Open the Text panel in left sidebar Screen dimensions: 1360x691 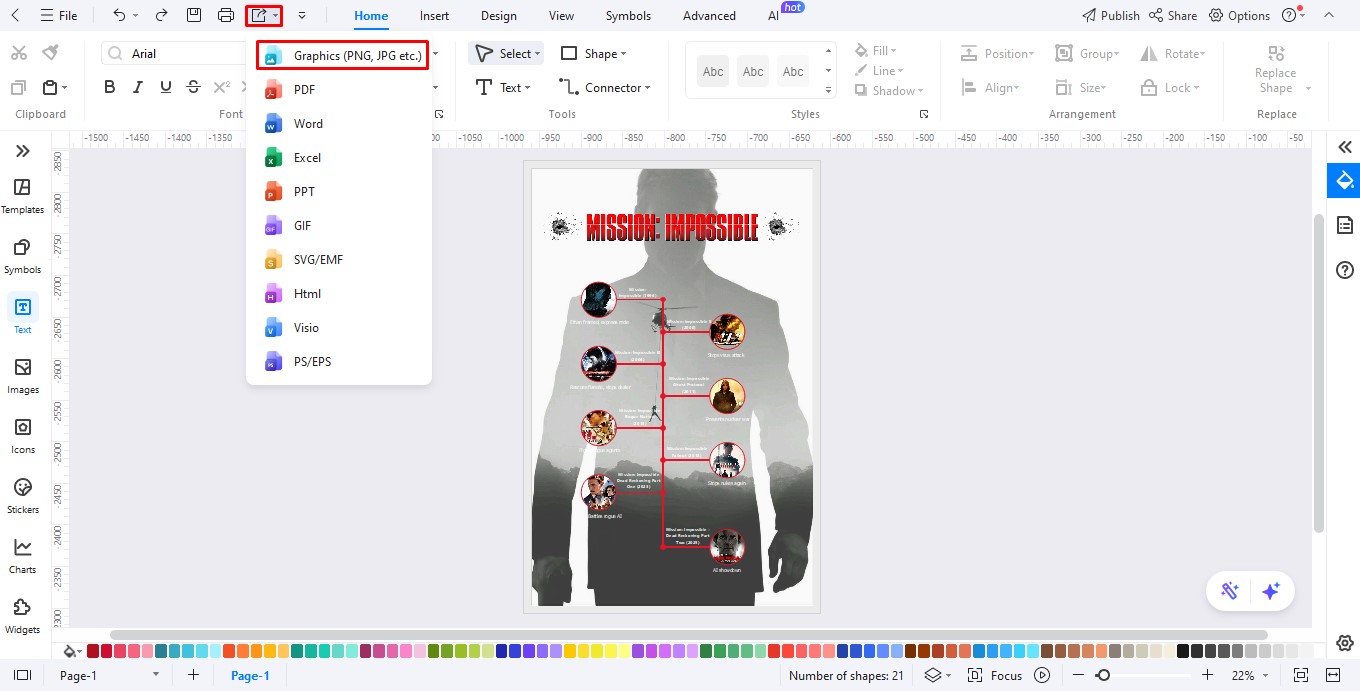[x=22, y=315]
